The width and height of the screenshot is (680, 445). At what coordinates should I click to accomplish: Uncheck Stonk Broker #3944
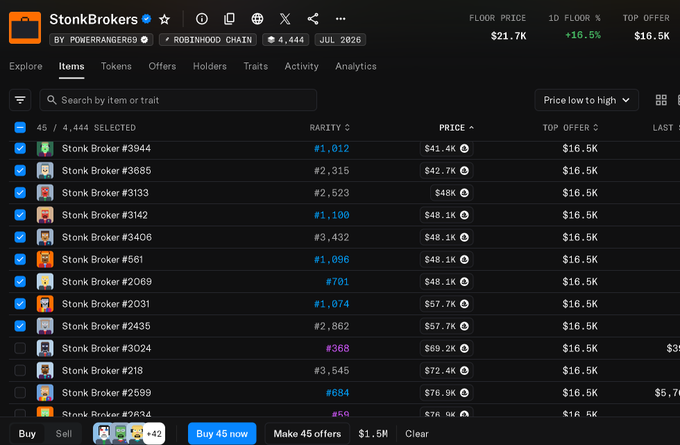pyautogui.click(x=20, y=148)
